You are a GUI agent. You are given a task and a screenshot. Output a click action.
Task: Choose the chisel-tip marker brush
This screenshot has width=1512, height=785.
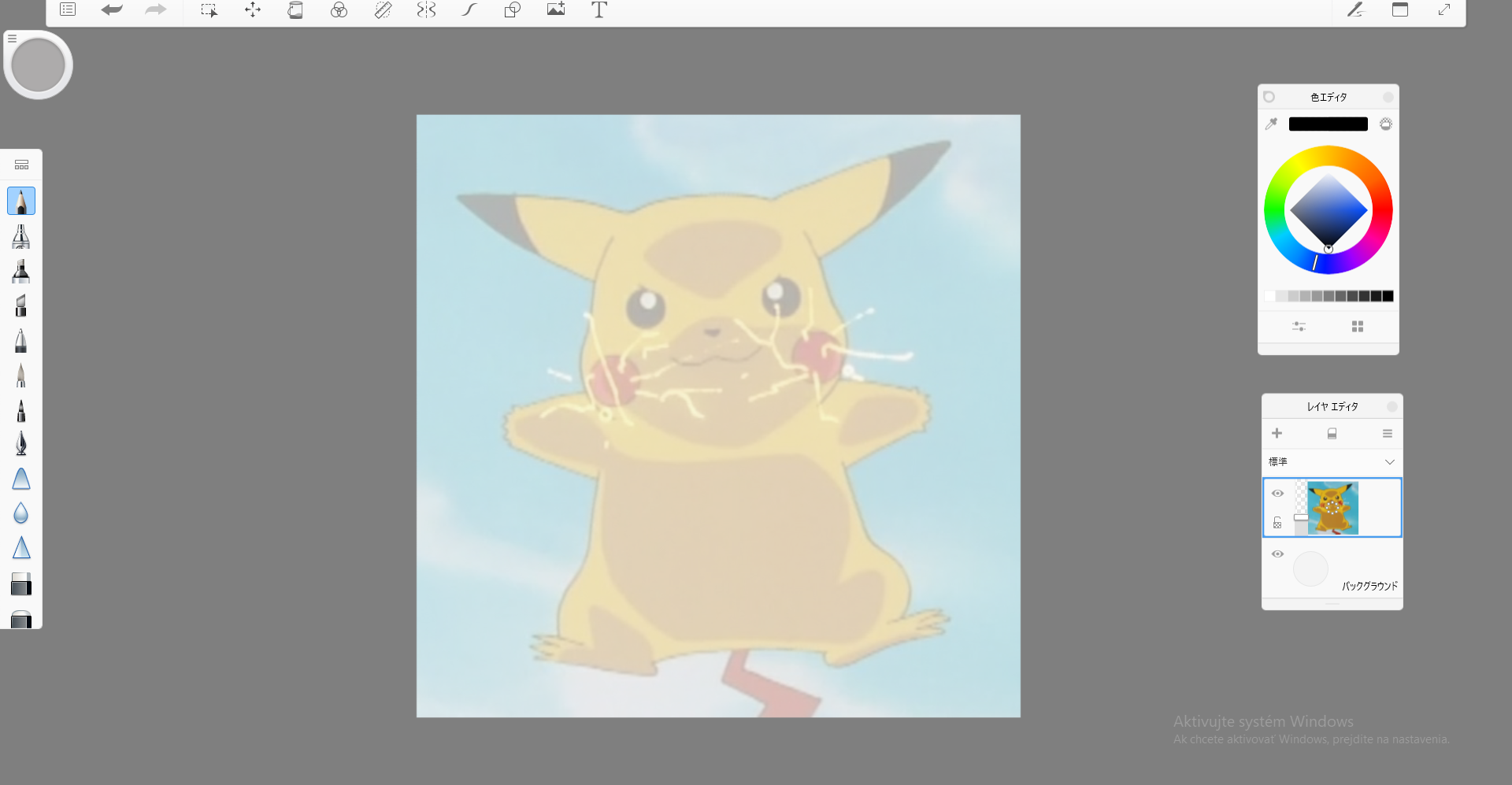21,305
